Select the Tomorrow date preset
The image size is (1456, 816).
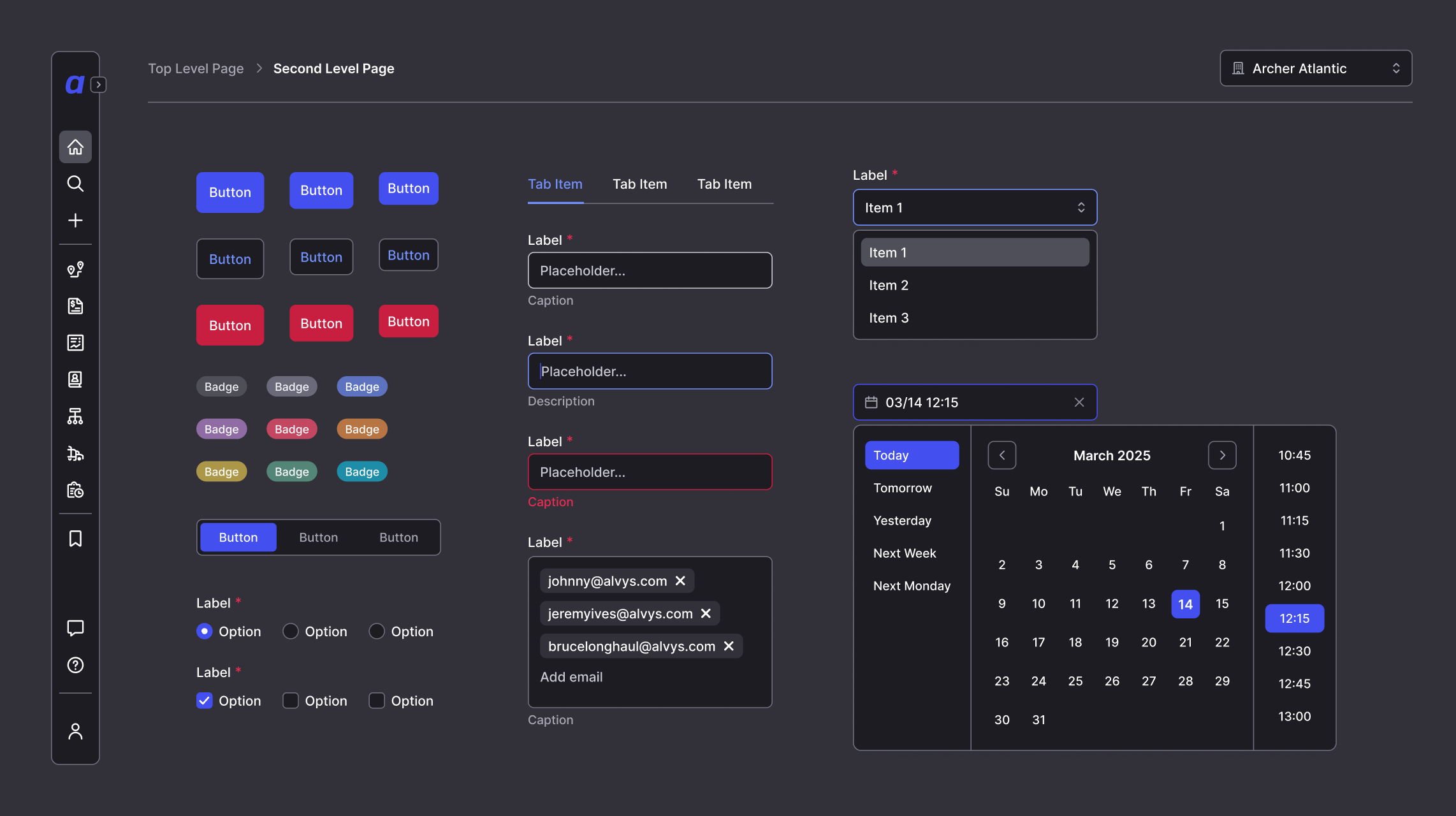tap(912, 488)
